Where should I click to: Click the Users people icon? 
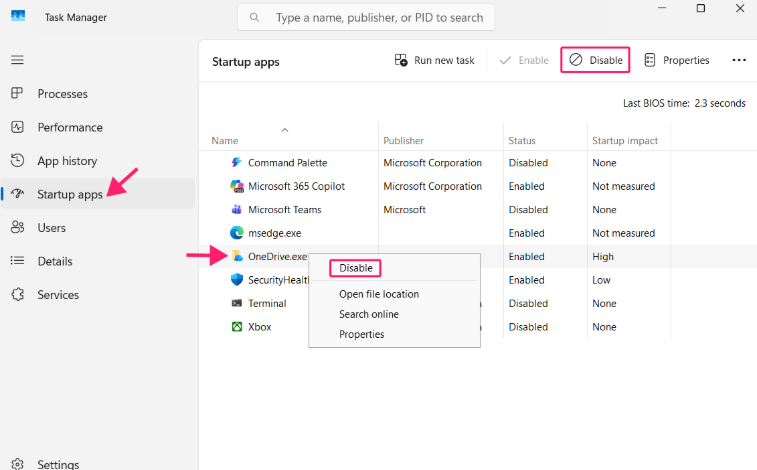(x=17, y=227)
